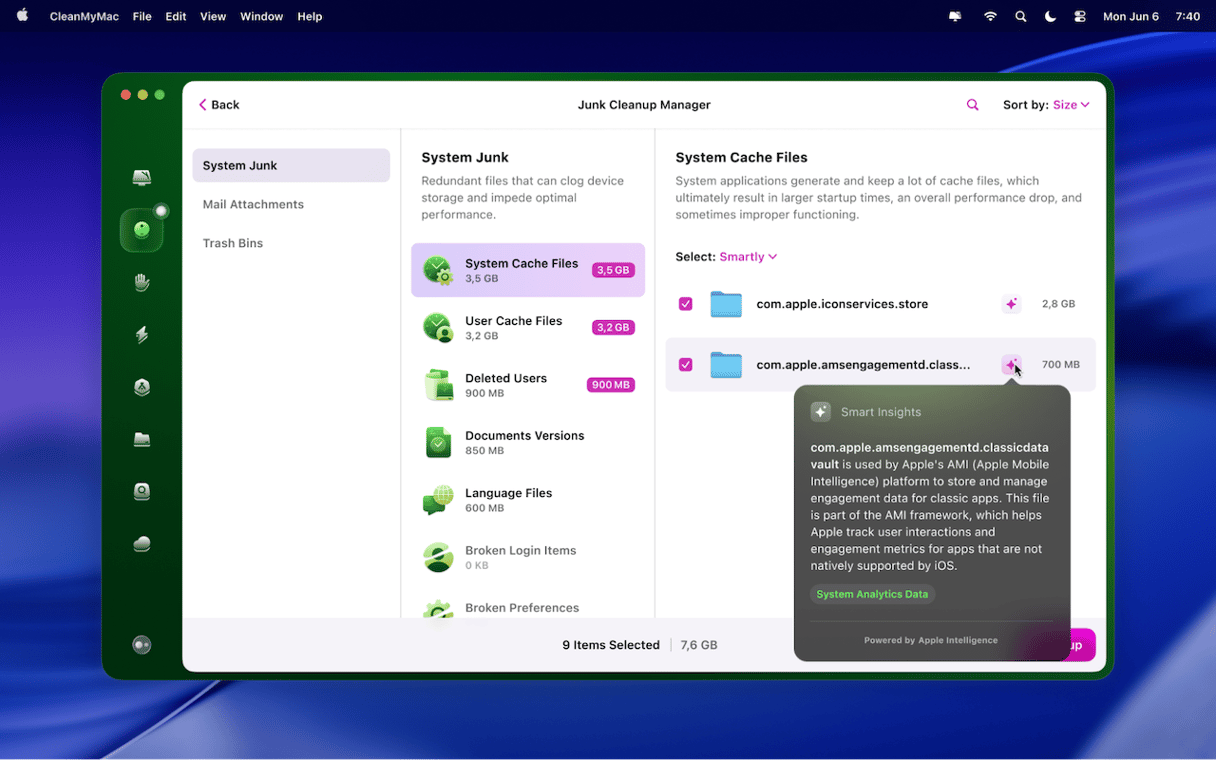Screen dimensions: 1216x760
Task: Switch to Mail Attachments category
Action: [x=253, y=204]
